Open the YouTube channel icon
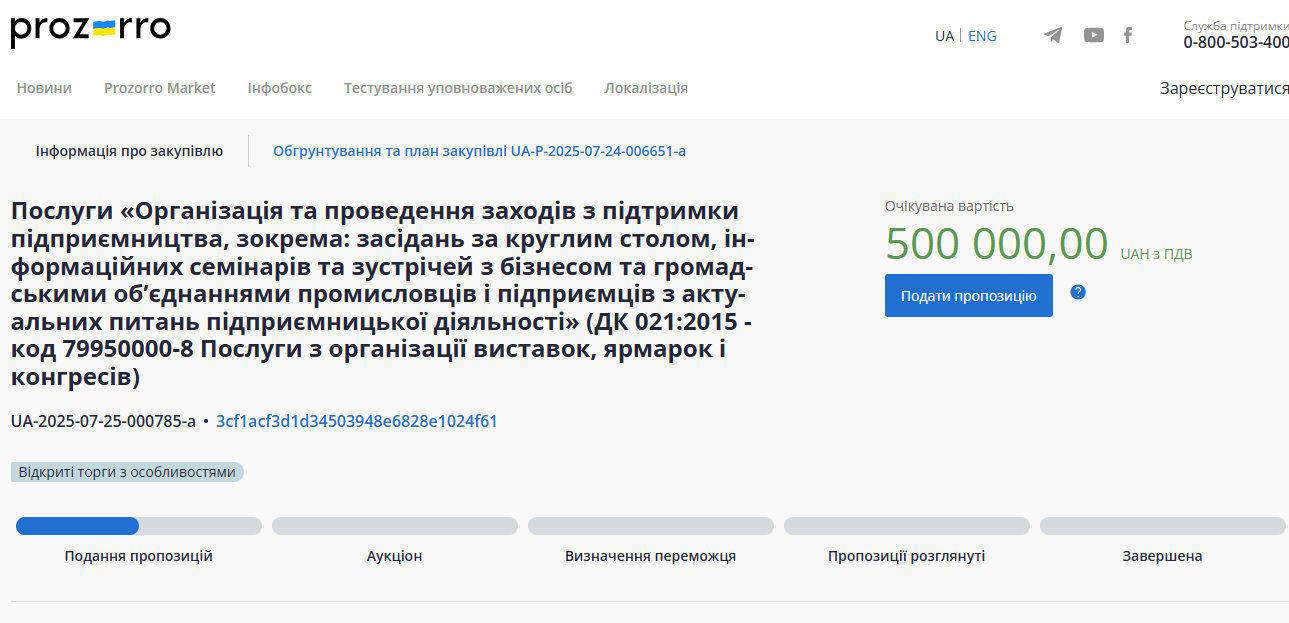Image resolution: width=1289 pixels, height=623 pixels. [1094, 35]
